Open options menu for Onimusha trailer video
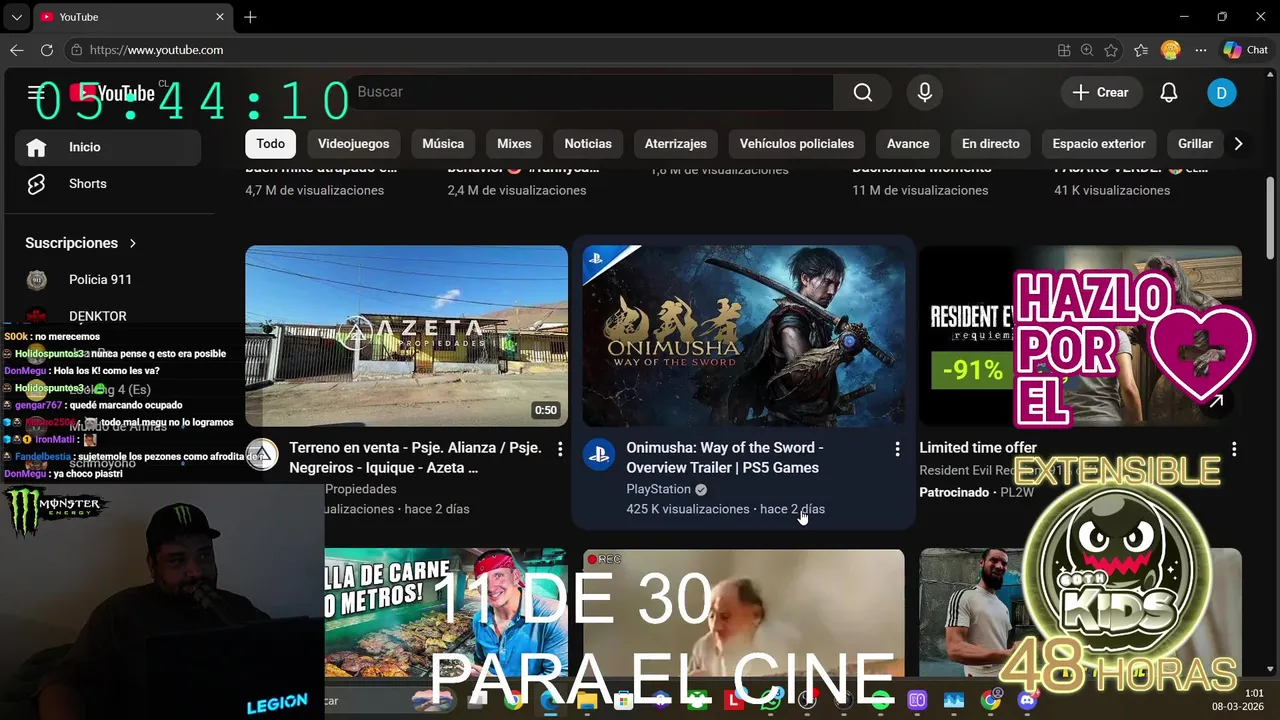This screenshot has height=720, width=1280. [897, 449]
